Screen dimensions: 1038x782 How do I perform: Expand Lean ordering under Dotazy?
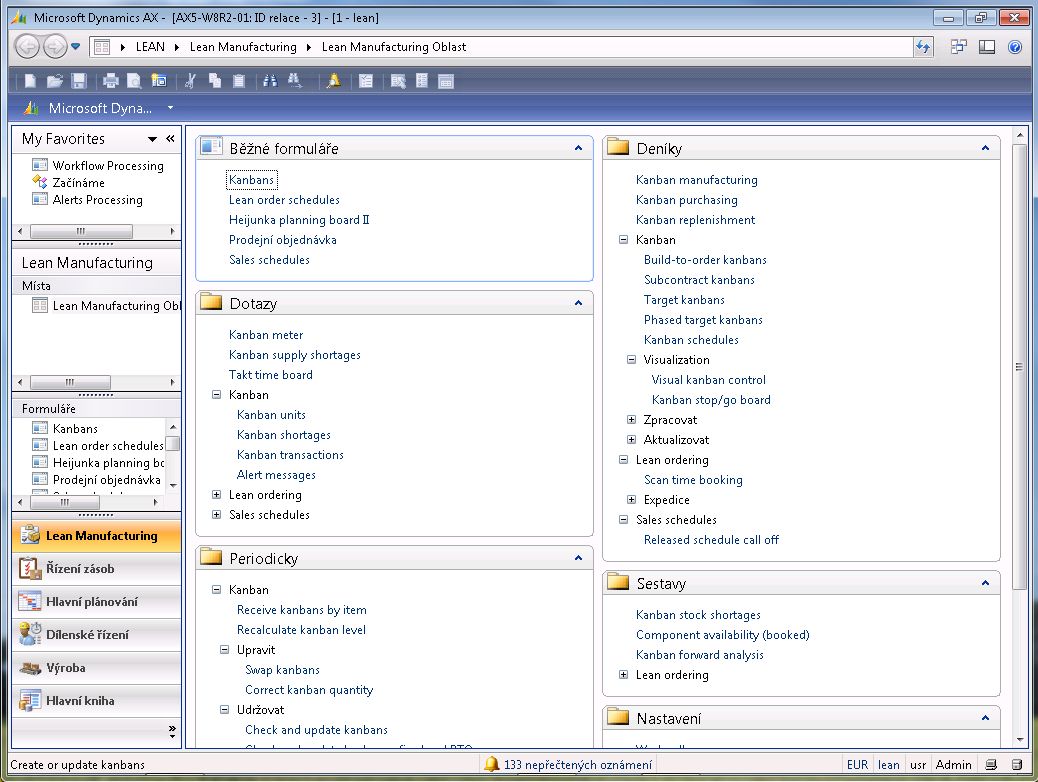click(x=216, y=495)
